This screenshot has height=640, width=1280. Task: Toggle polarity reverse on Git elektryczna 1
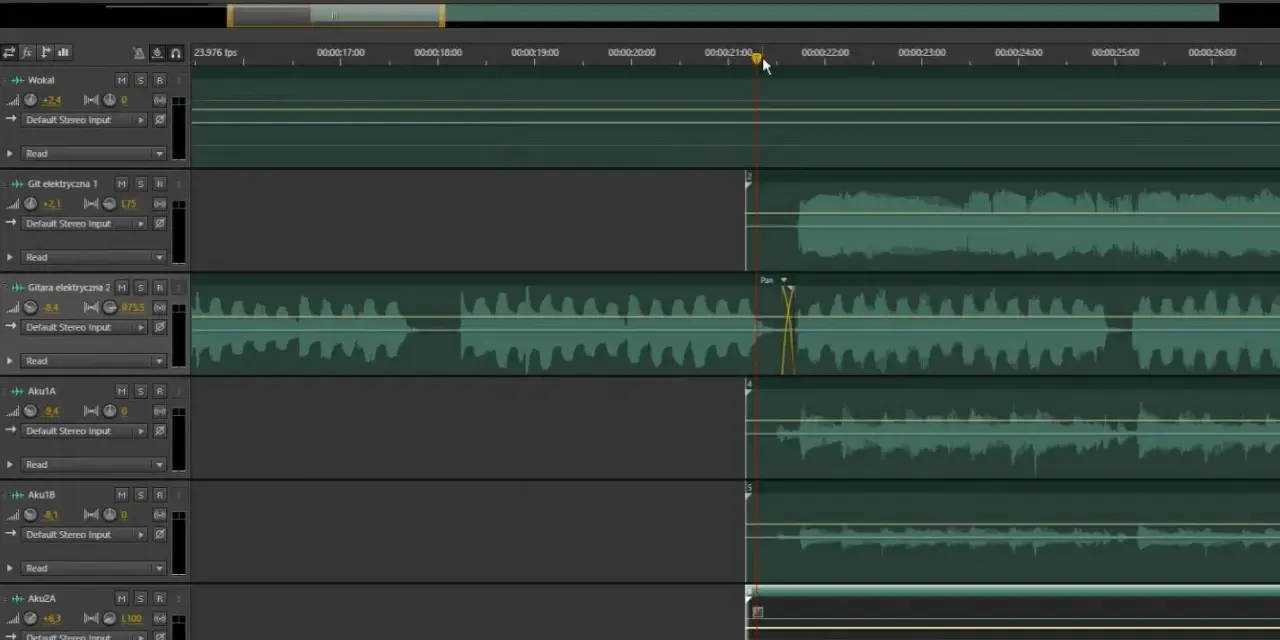click(x=159, y=224)
